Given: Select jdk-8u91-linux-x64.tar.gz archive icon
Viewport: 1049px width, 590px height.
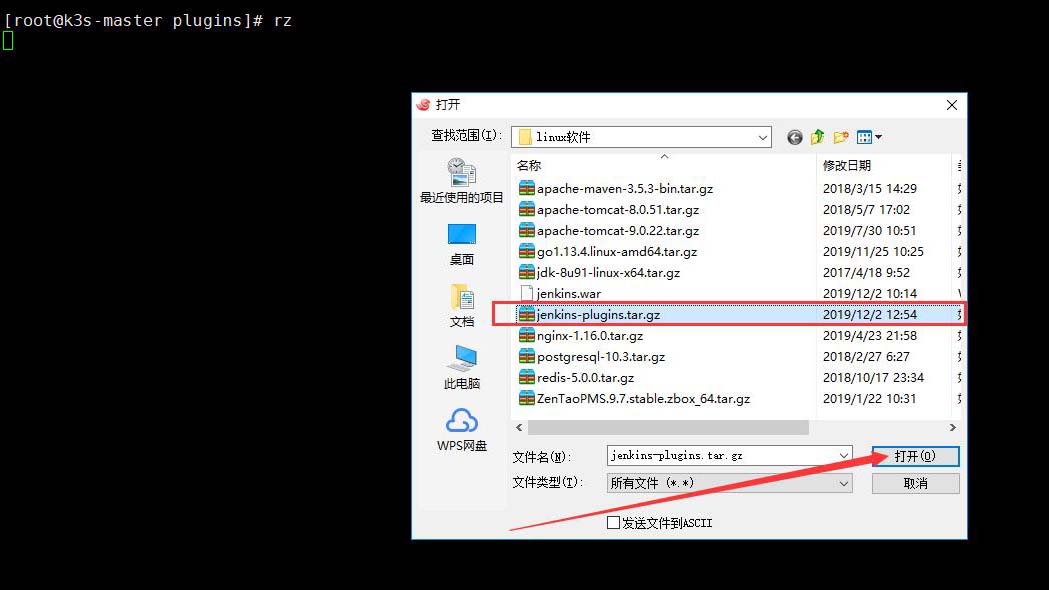Looking at the screenshot, I should click(x=527, y=272).
